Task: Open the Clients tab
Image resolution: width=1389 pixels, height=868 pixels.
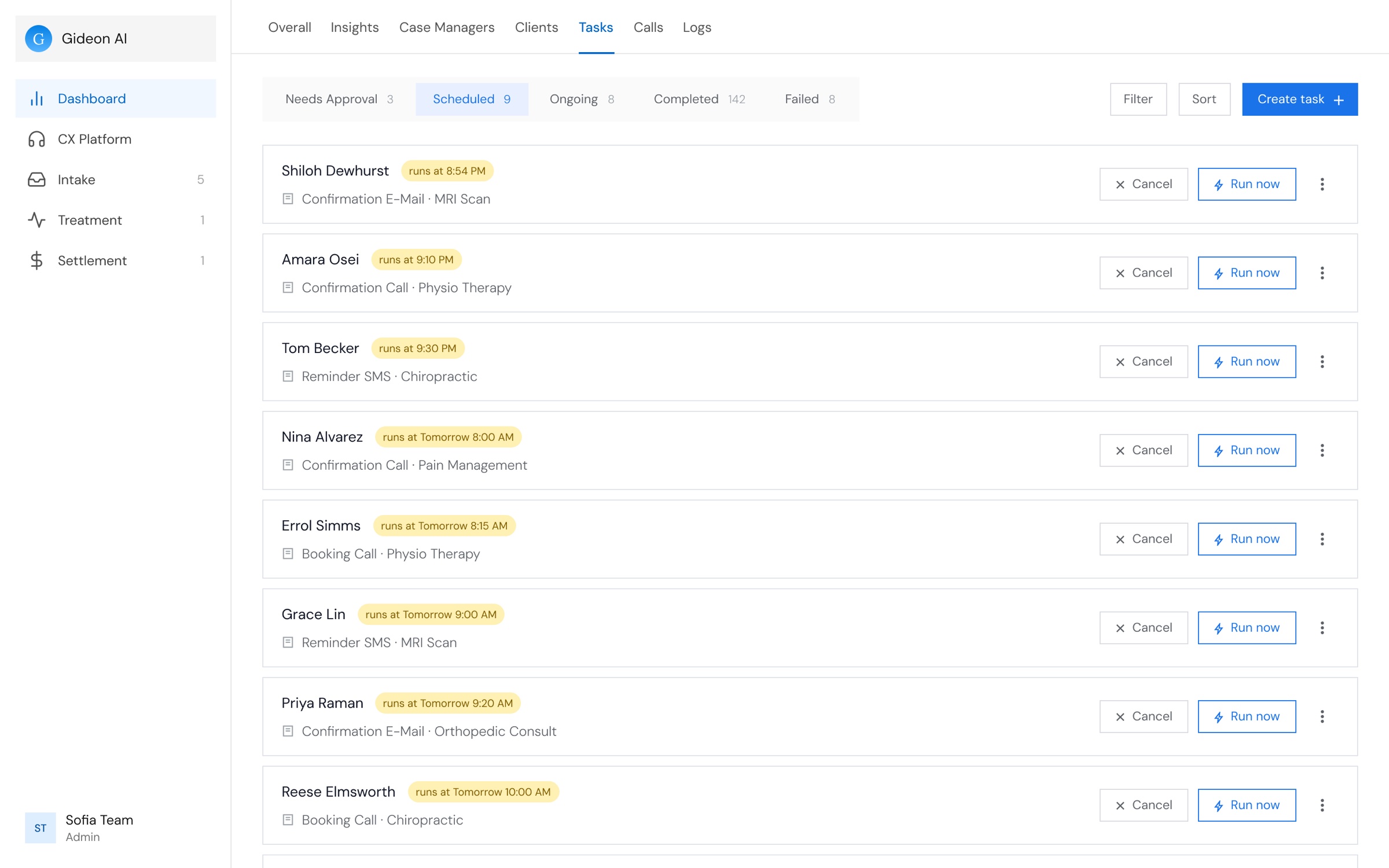Action: [x=537, y=27]
